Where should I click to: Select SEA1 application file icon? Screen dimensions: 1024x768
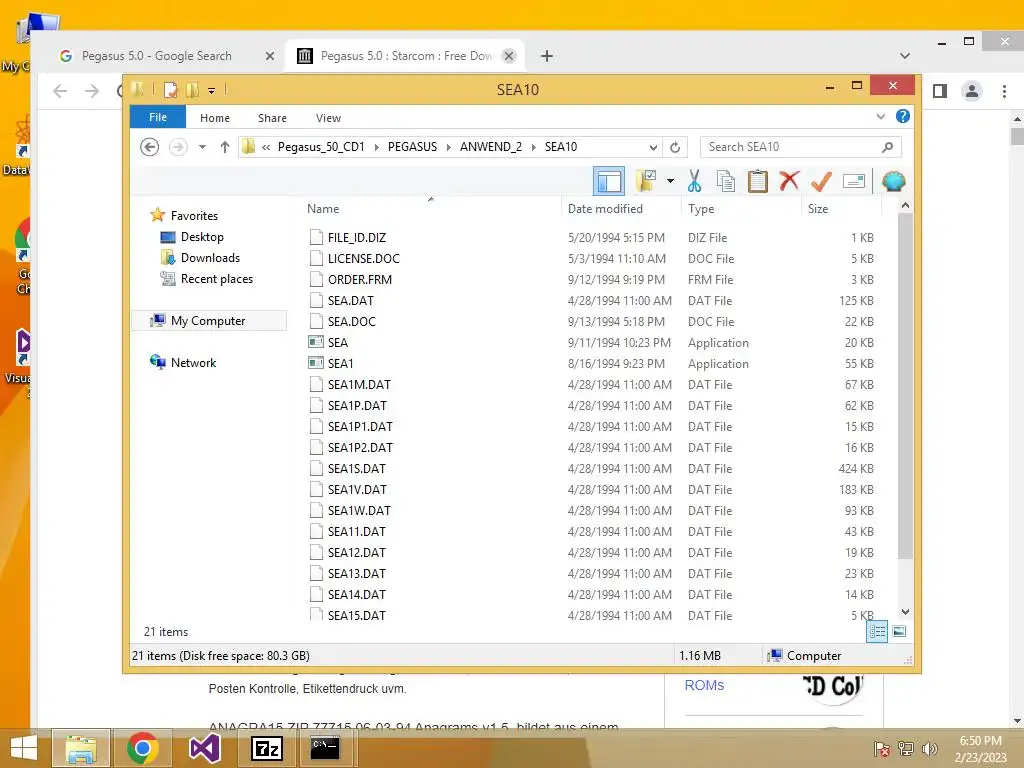coord(316,363)
